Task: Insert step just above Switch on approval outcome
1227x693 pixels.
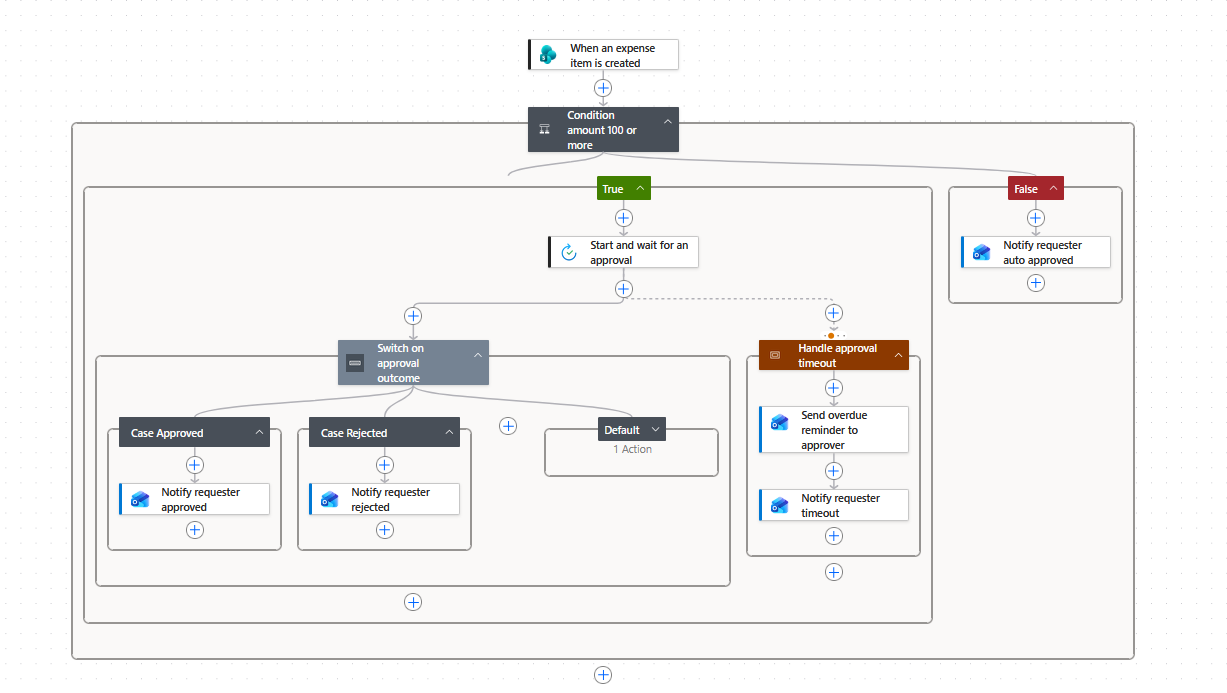Action: pos(413,315)
